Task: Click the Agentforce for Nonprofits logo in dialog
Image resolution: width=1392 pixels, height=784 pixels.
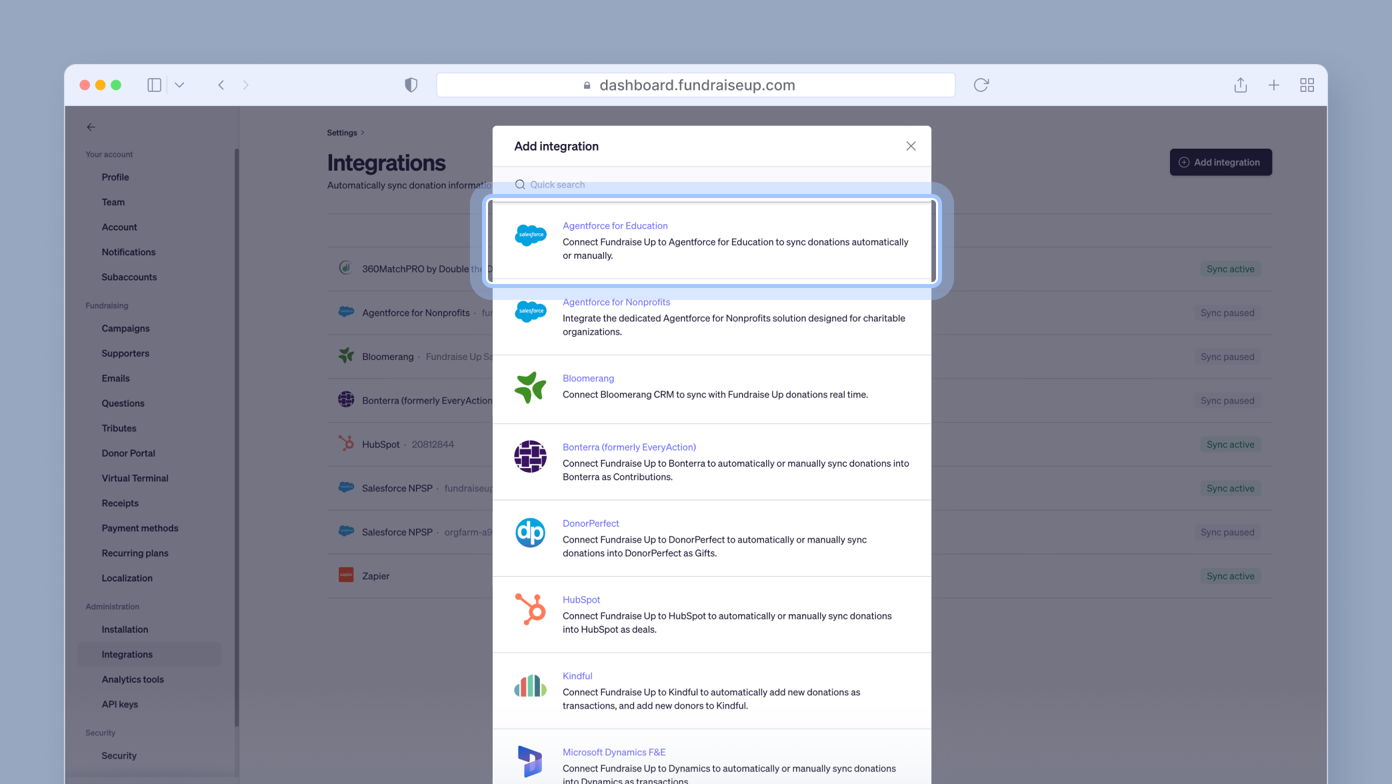Action: click(x=530, y=312)
